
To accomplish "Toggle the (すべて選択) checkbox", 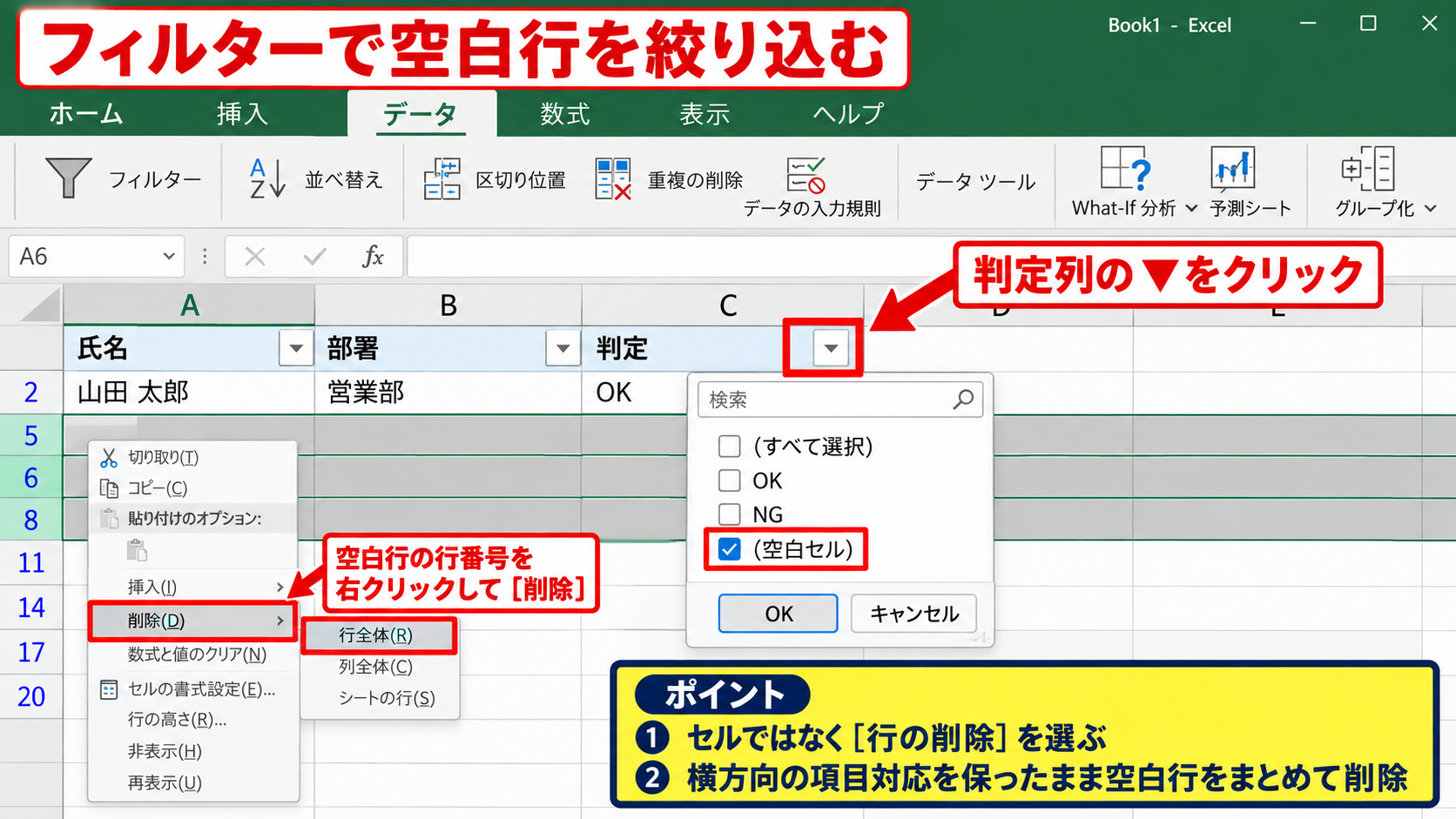I will click(x=730, y=446).
